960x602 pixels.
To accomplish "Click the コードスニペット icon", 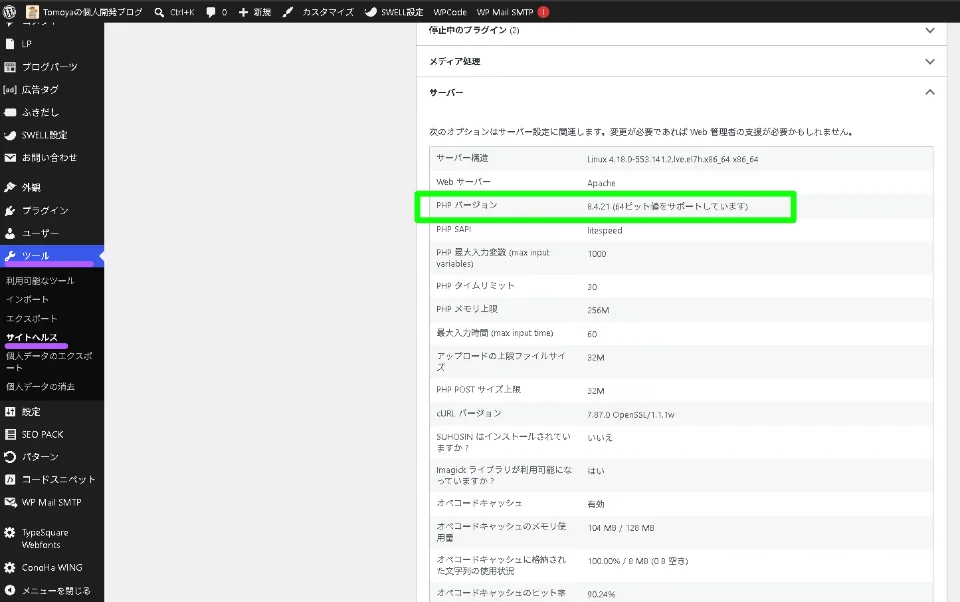I will pos(10,480).
